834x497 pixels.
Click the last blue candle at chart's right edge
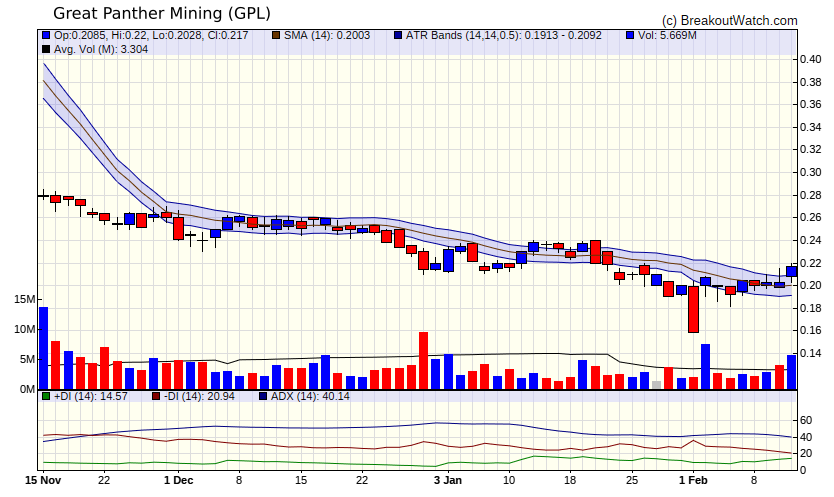pos(791,271)
